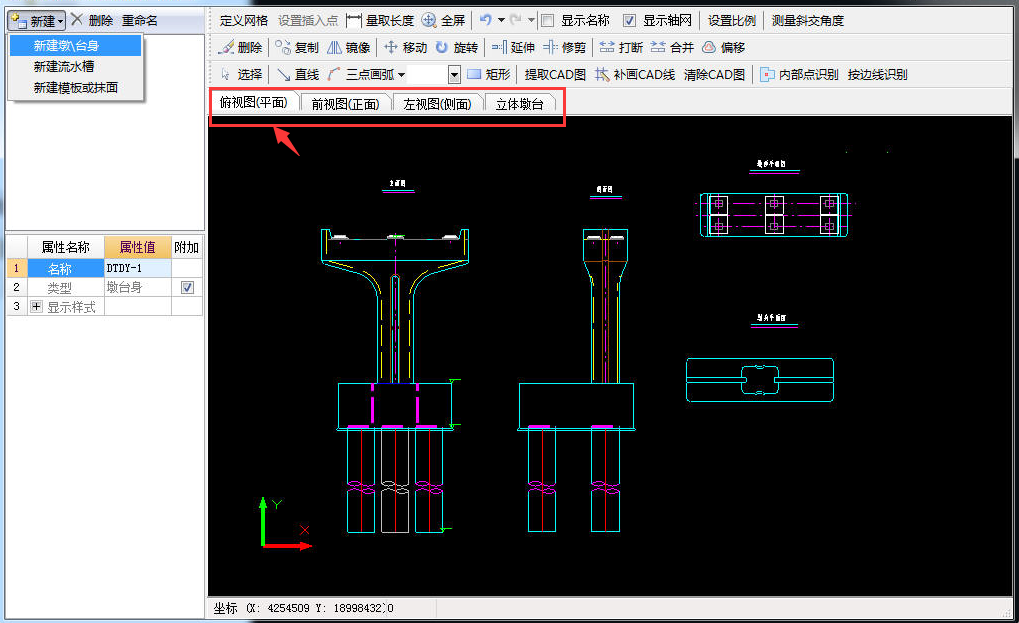Toggle the 附加 checkbox in 类型 row
The image size is (1019, 623).
(x=187, y=288)
